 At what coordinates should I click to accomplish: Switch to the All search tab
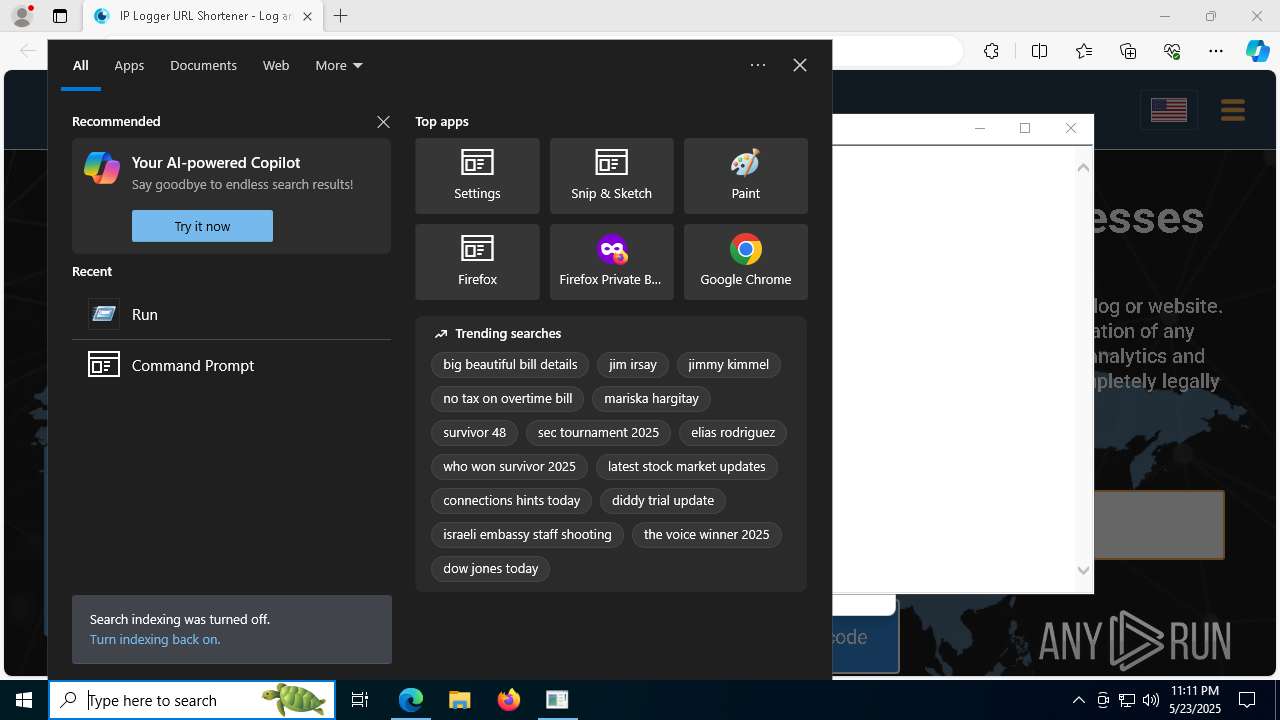click(x=81, y=65)
